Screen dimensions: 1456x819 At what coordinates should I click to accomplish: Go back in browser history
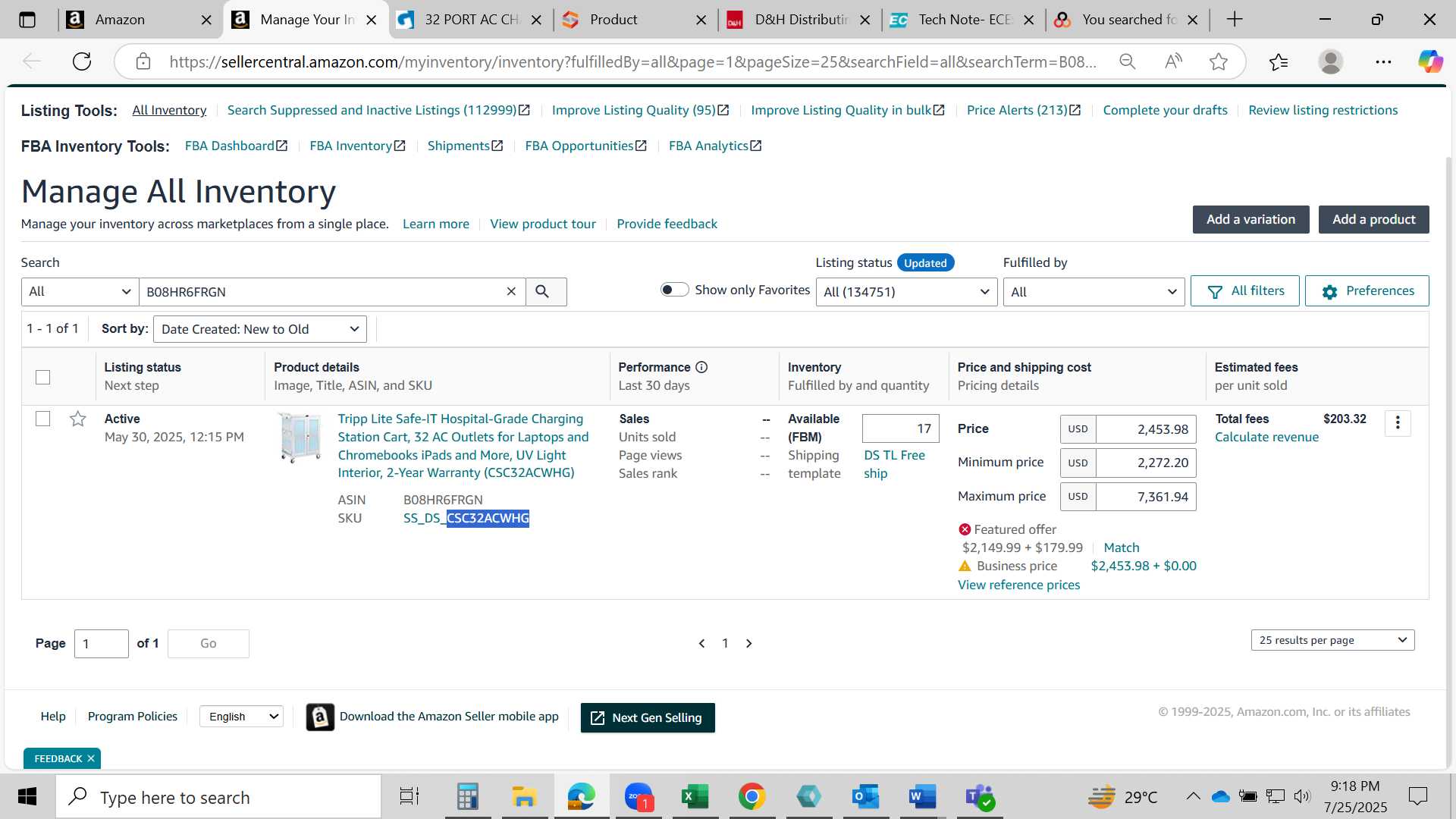click(31, 61)
